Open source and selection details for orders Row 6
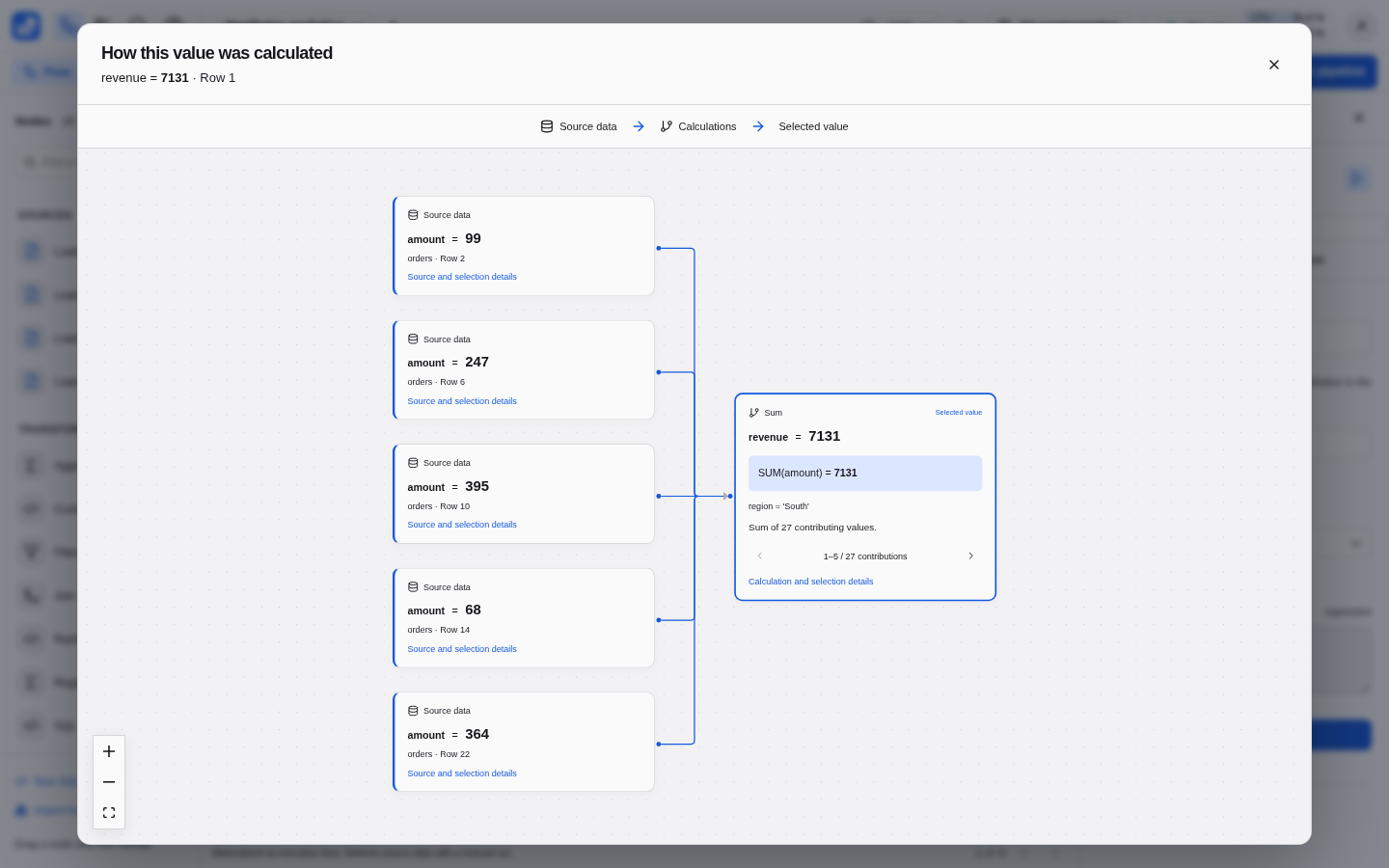 [462, 401]
